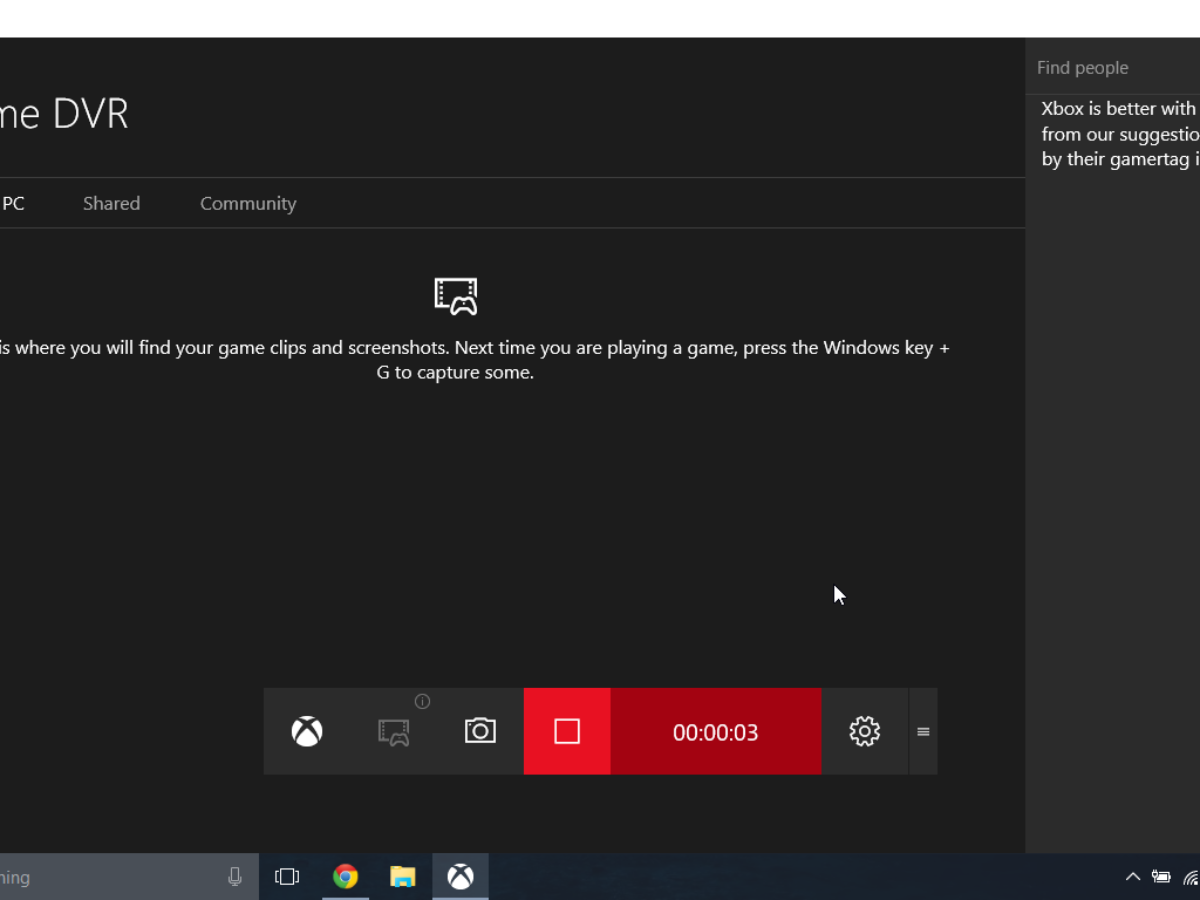Click the Xbox is better with text
The height and width of the screenshot is (900, 1200).
(x=1120, y=134)
